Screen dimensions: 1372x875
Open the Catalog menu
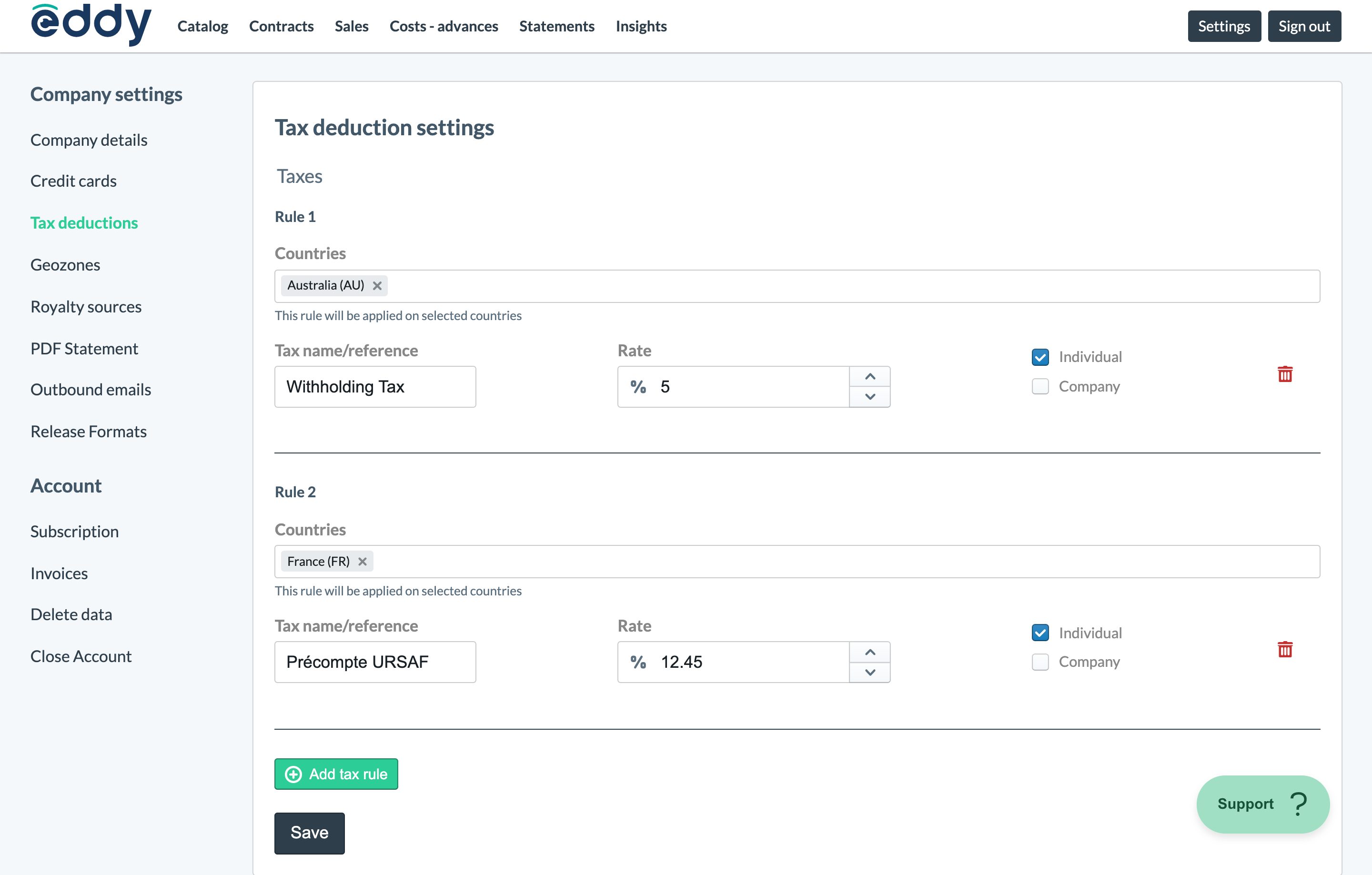[202, 26]
